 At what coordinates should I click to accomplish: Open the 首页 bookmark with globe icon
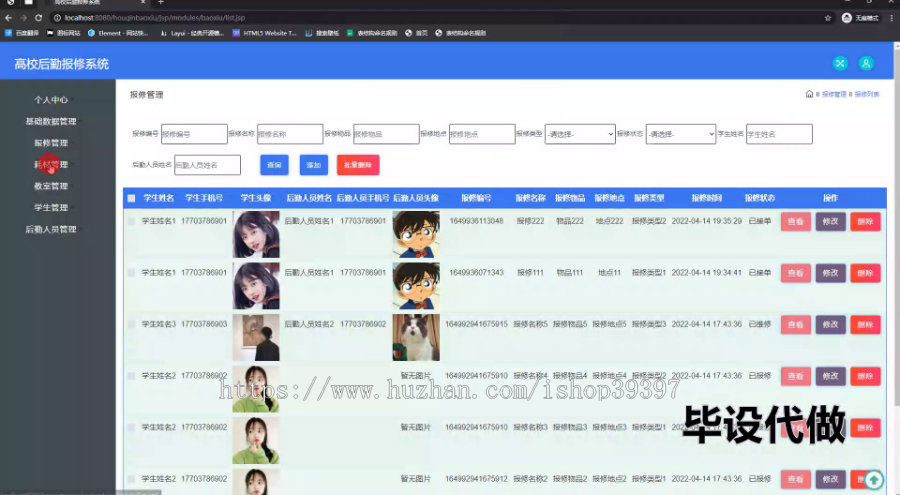tap(416, 33)
